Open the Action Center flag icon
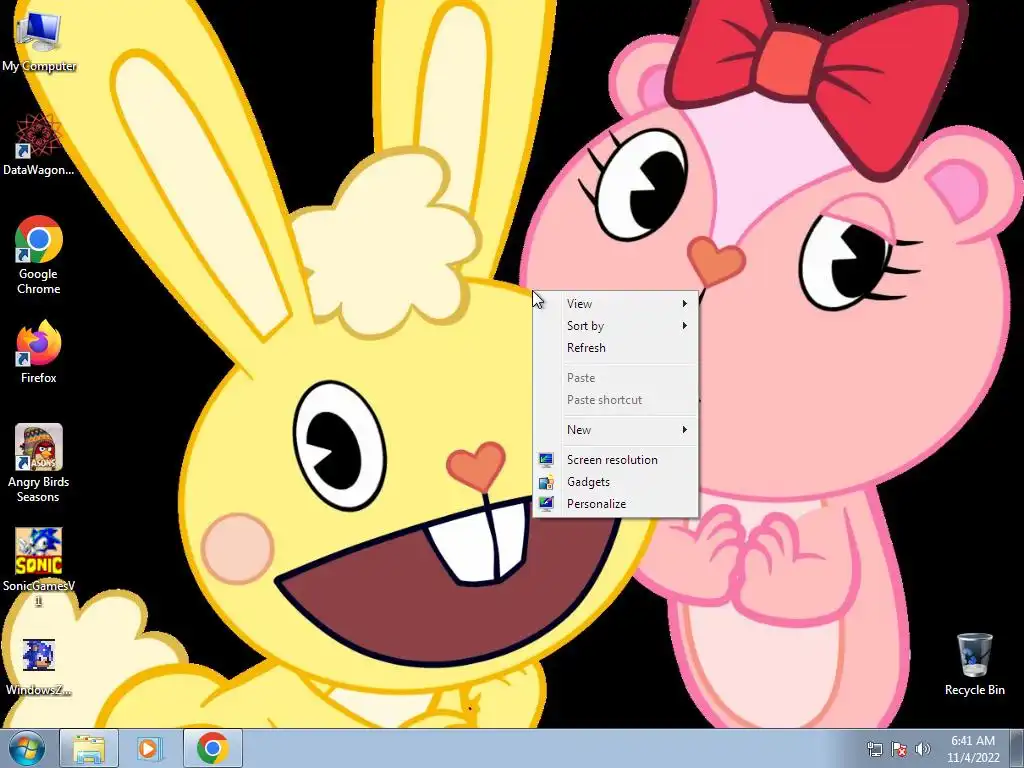The width and height of the screenshot is (1024, 768). (x=899, y=749)
